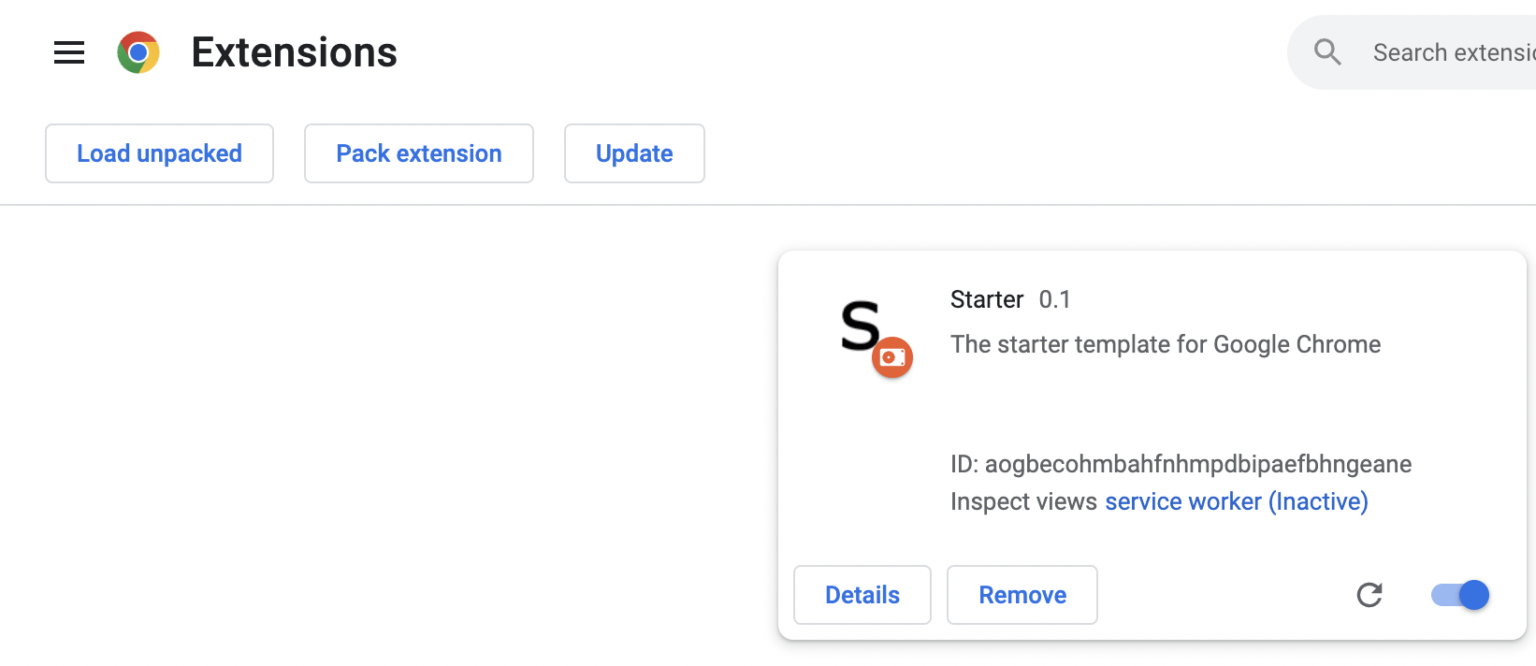Remove the Starter extension
Screen dimensions: 1536x666
(1022, 595)
